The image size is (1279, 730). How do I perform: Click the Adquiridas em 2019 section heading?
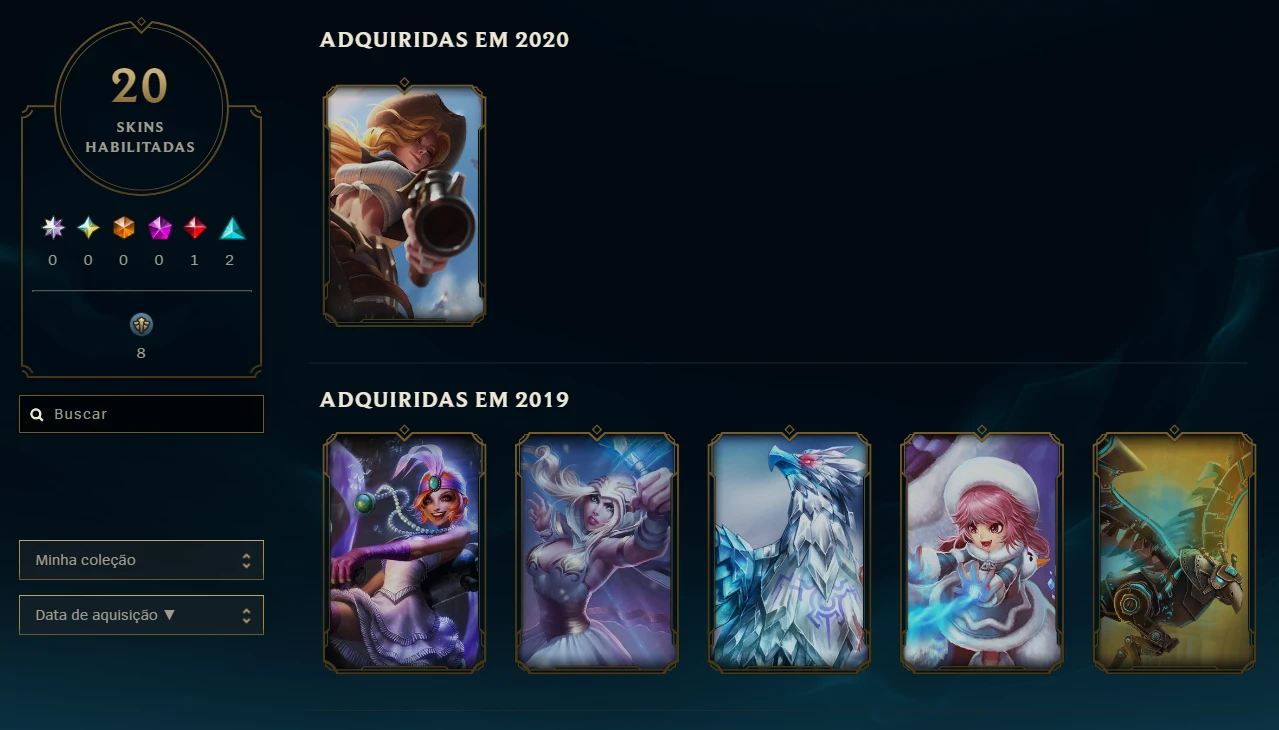444,400
